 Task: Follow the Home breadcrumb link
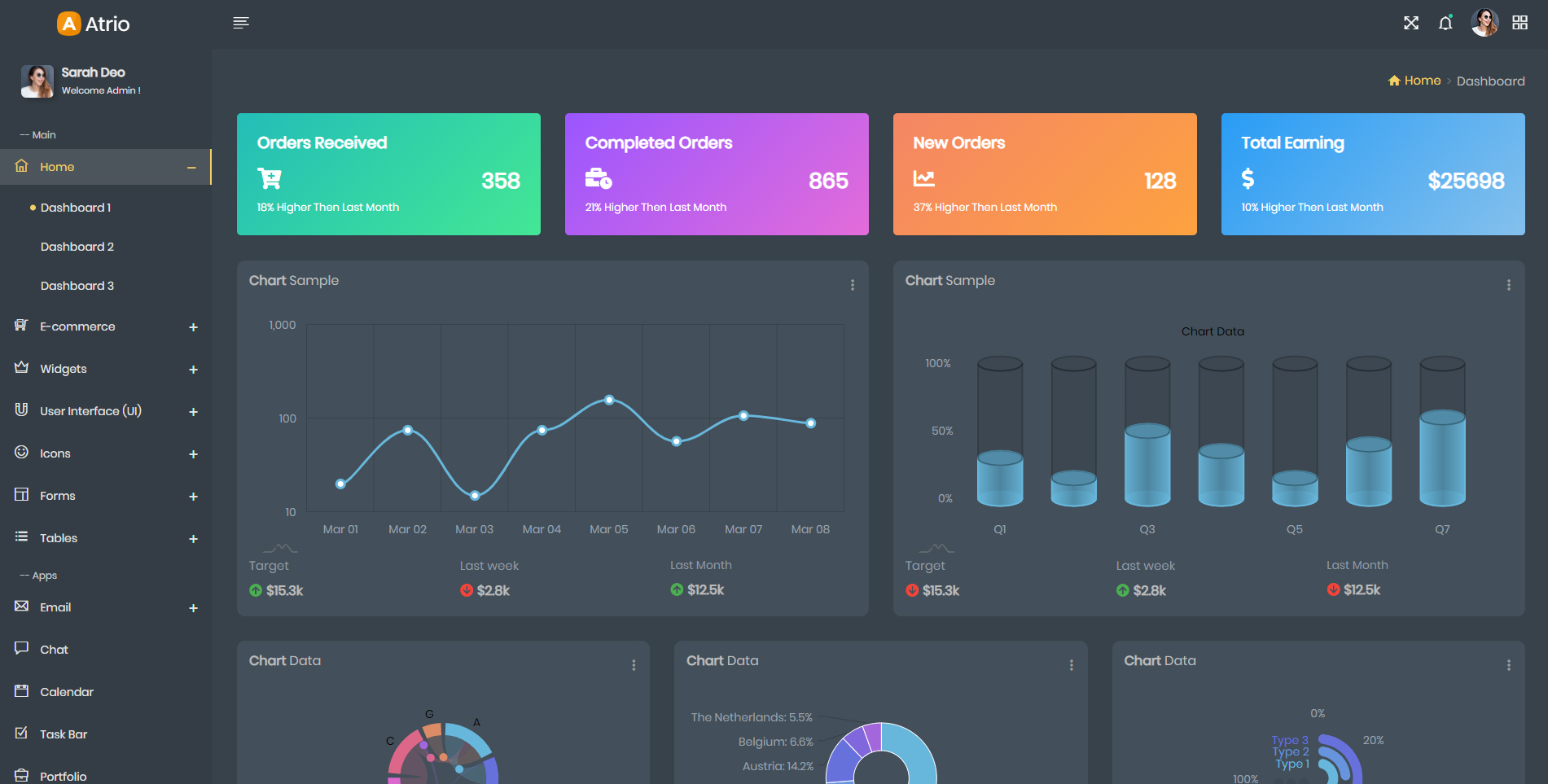[x=1423, y=81]
